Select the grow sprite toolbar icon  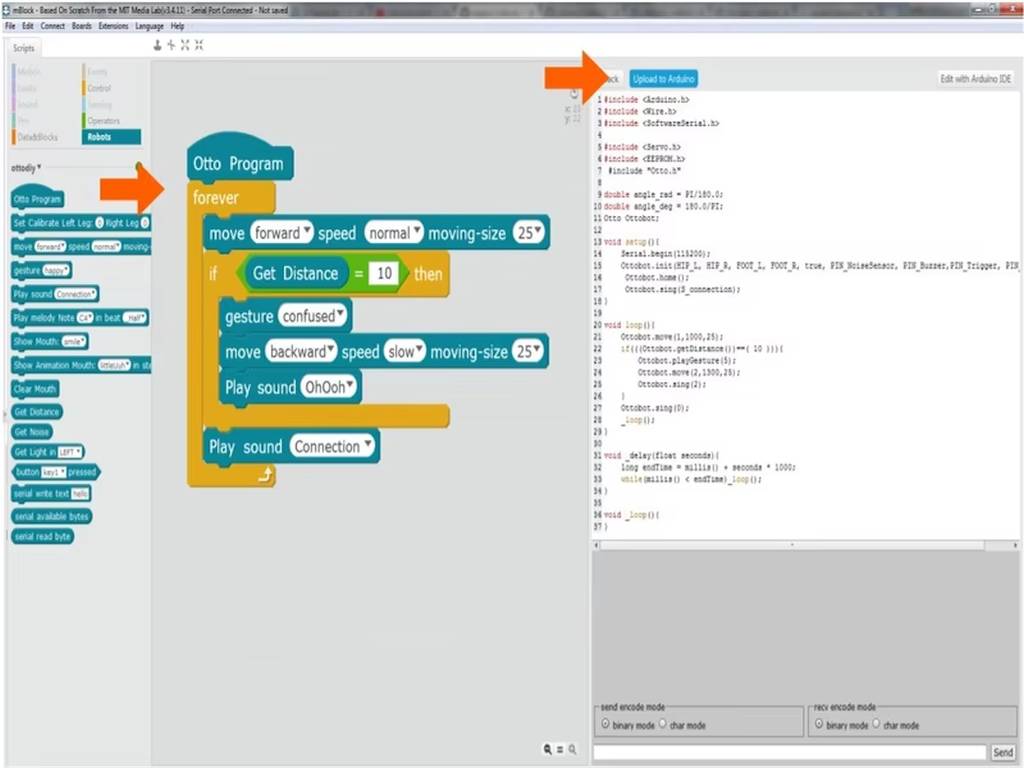[x=185, y=45]
